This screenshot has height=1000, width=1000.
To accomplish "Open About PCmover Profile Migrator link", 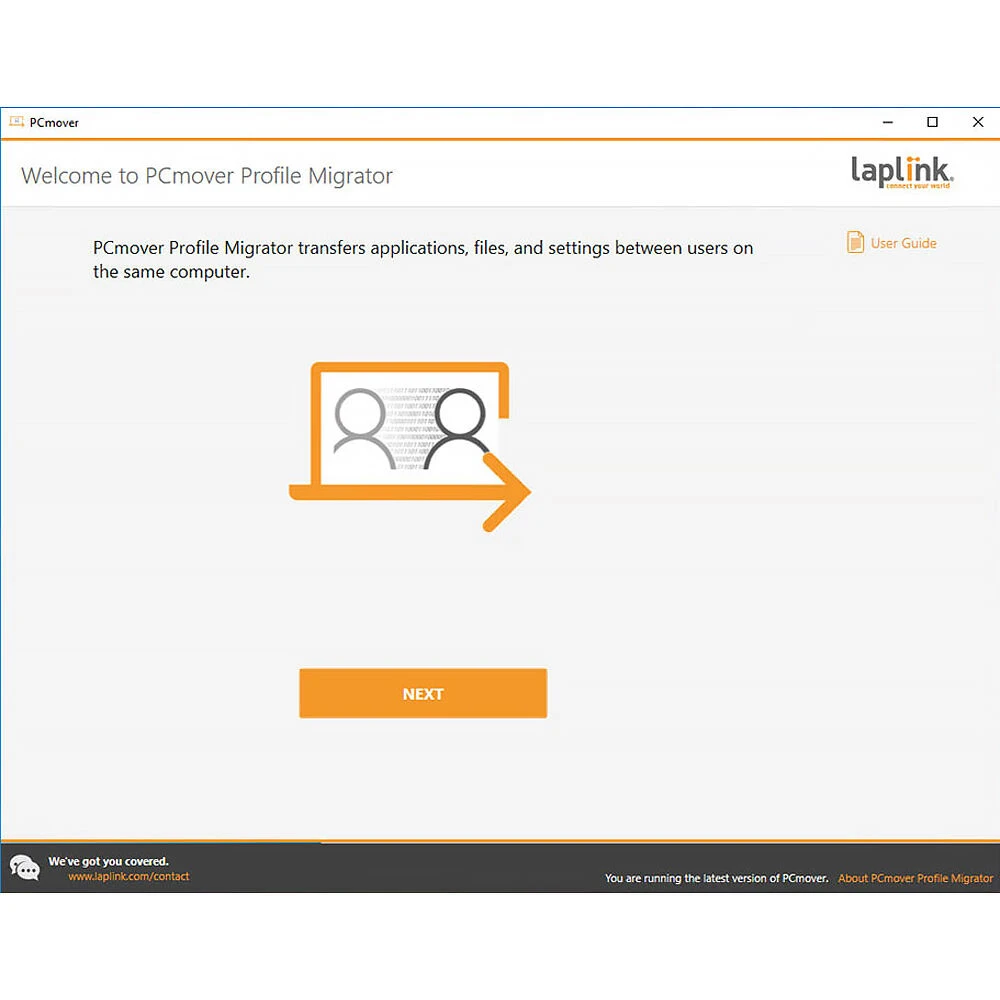I will coord(915,878).
